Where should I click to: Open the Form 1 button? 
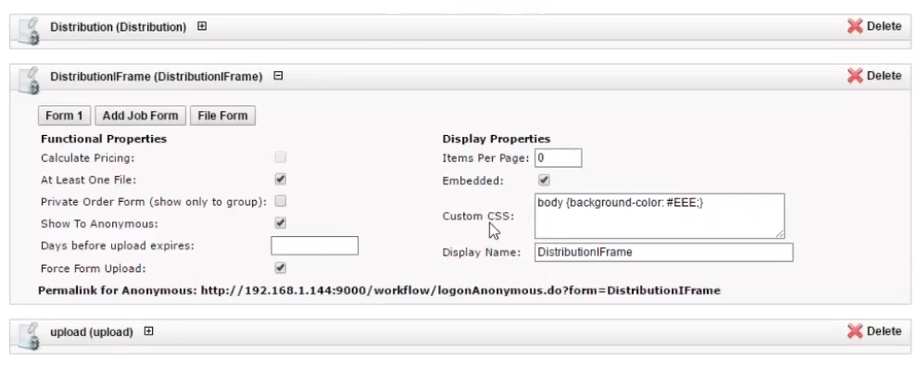pos(64,116)
